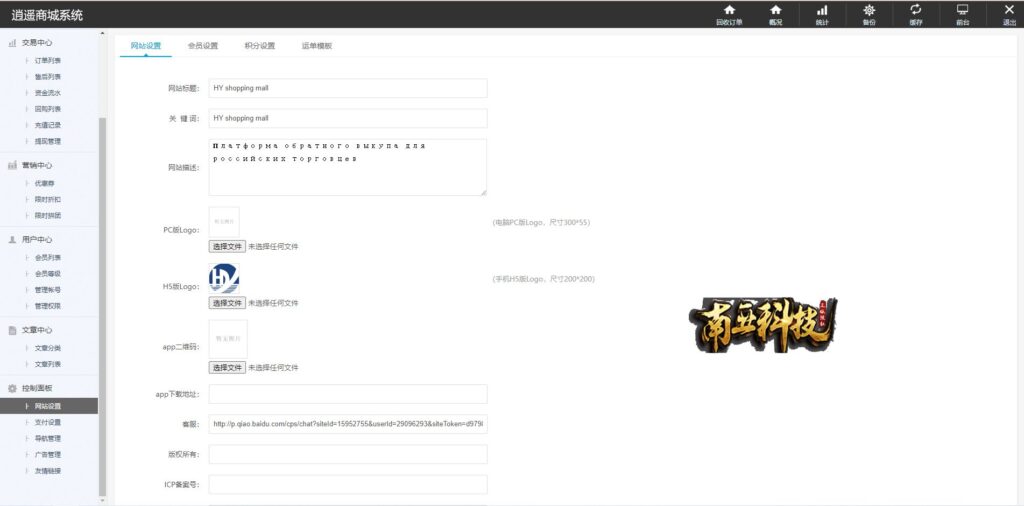Viewport: 1024px width, 506px height.
Task: Click the 交易中心 bar chart icon
Action: 12,43
